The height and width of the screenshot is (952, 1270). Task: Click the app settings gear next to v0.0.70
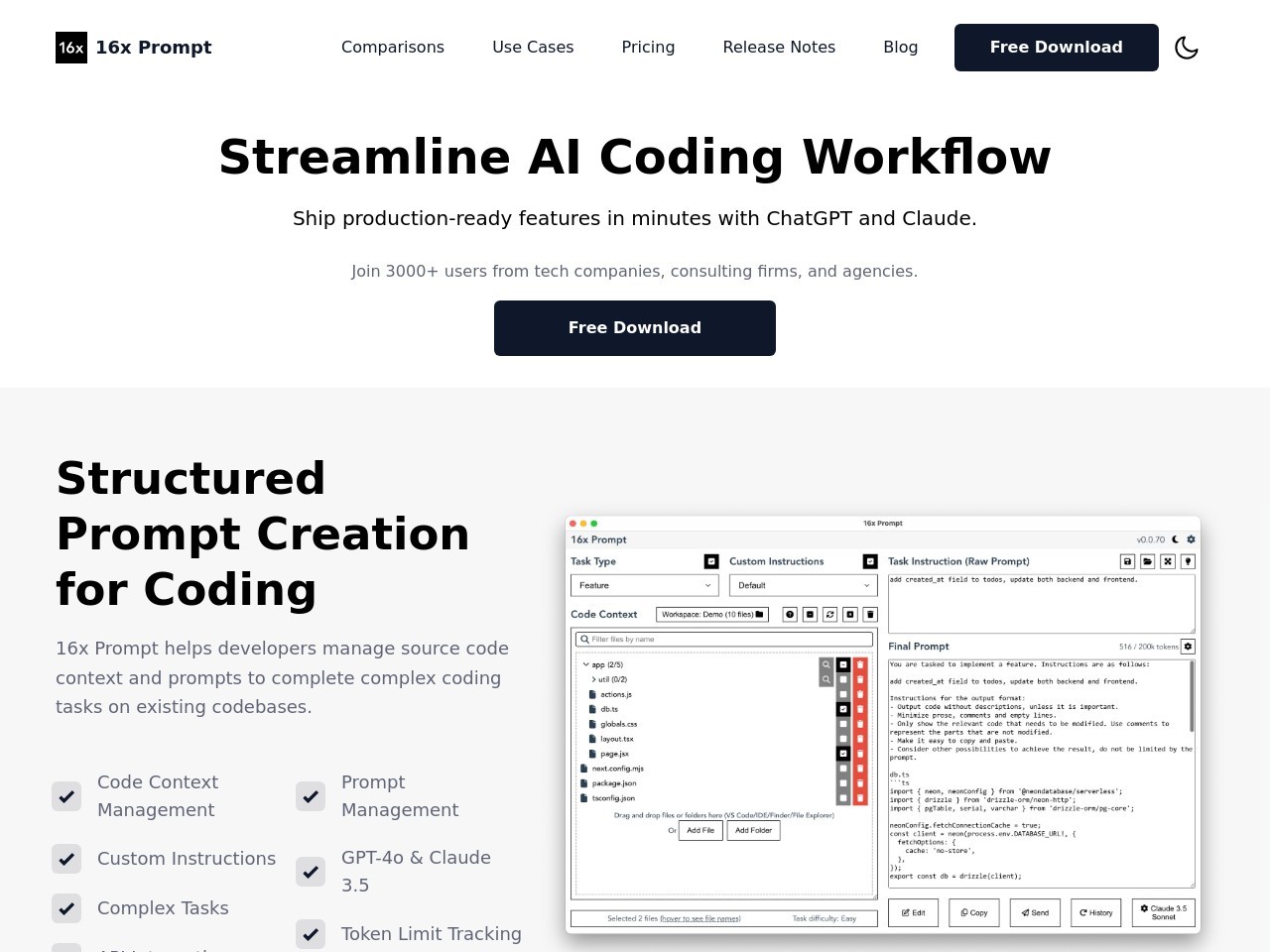[1191, 539]
